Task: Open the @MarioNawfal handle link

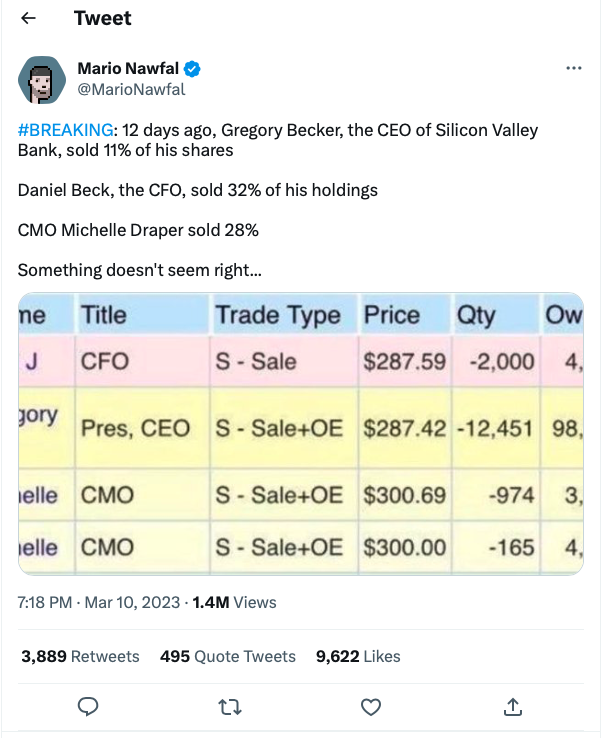Action: pyautogui.click(x=131, y=89)
